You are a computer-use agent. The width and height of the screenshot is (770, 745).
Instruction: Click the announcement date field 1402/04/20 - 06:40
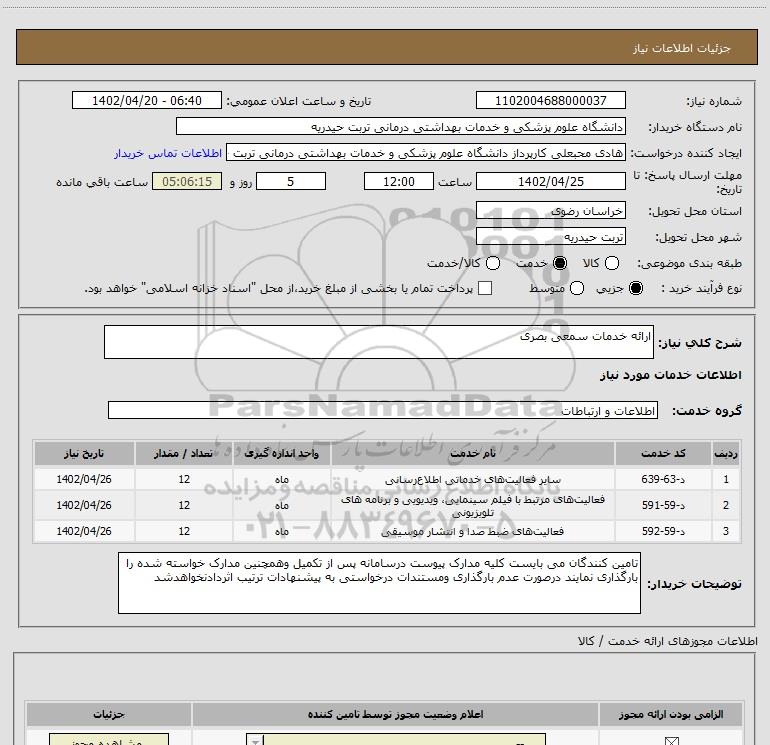tap(147, 100)
